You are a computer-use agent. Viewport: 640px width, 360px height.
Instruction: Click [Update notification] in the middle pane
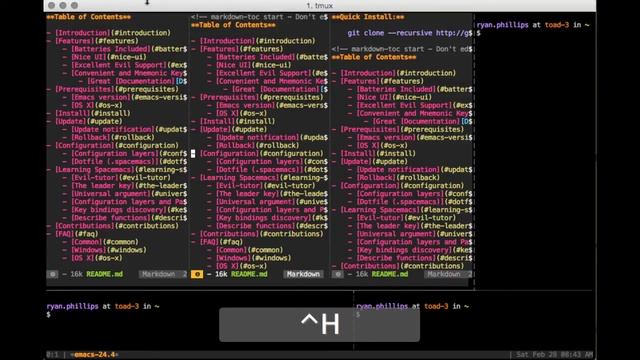[x=258, y=138]
